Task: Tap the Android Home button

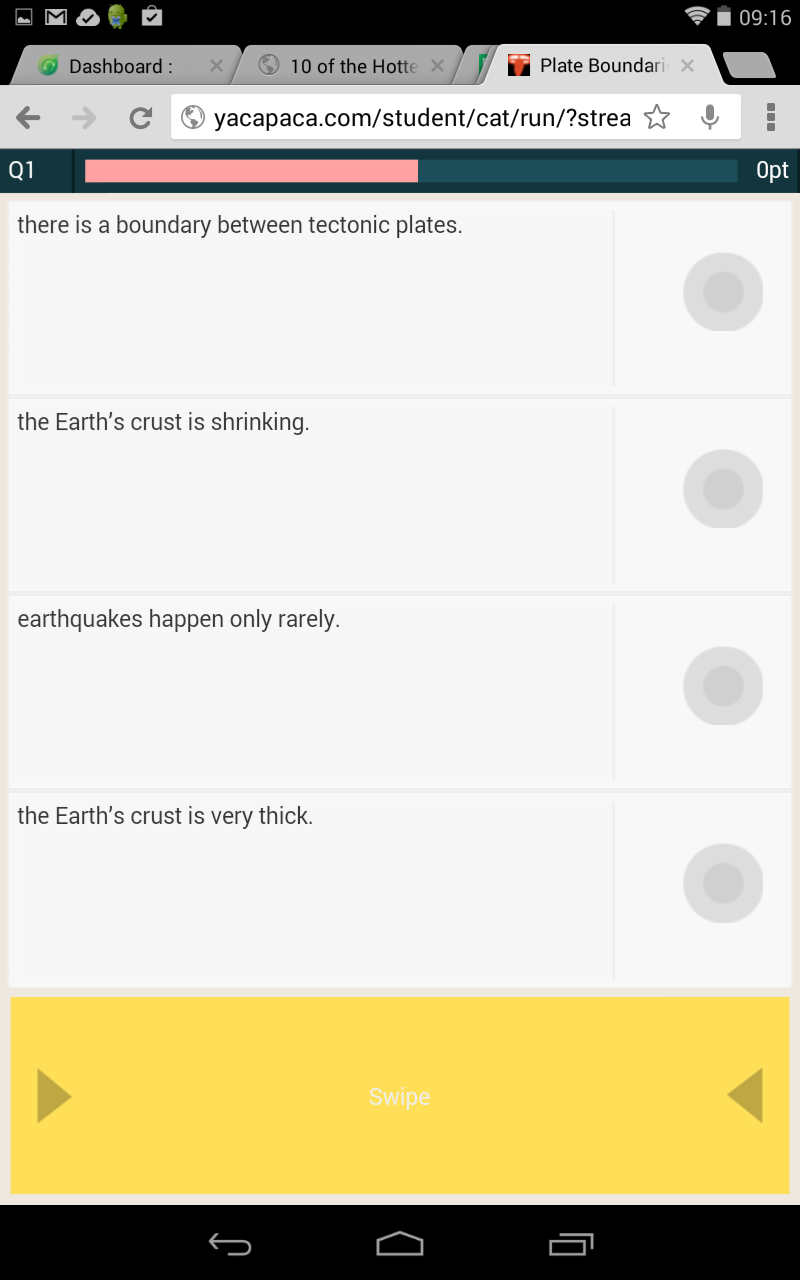Action: coord(400,1244)
